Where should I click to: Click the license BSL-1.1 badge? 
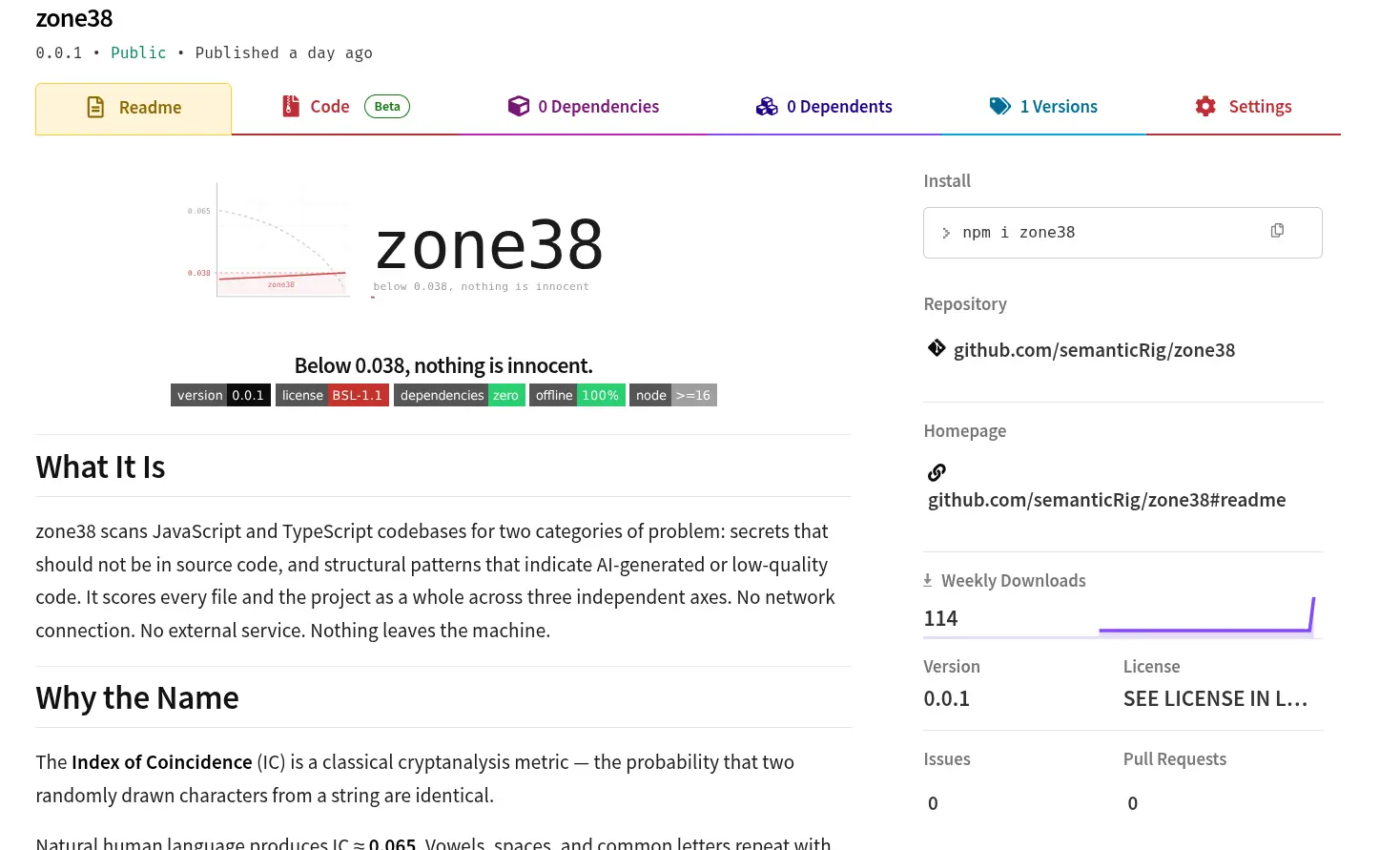tap(332, 395)
